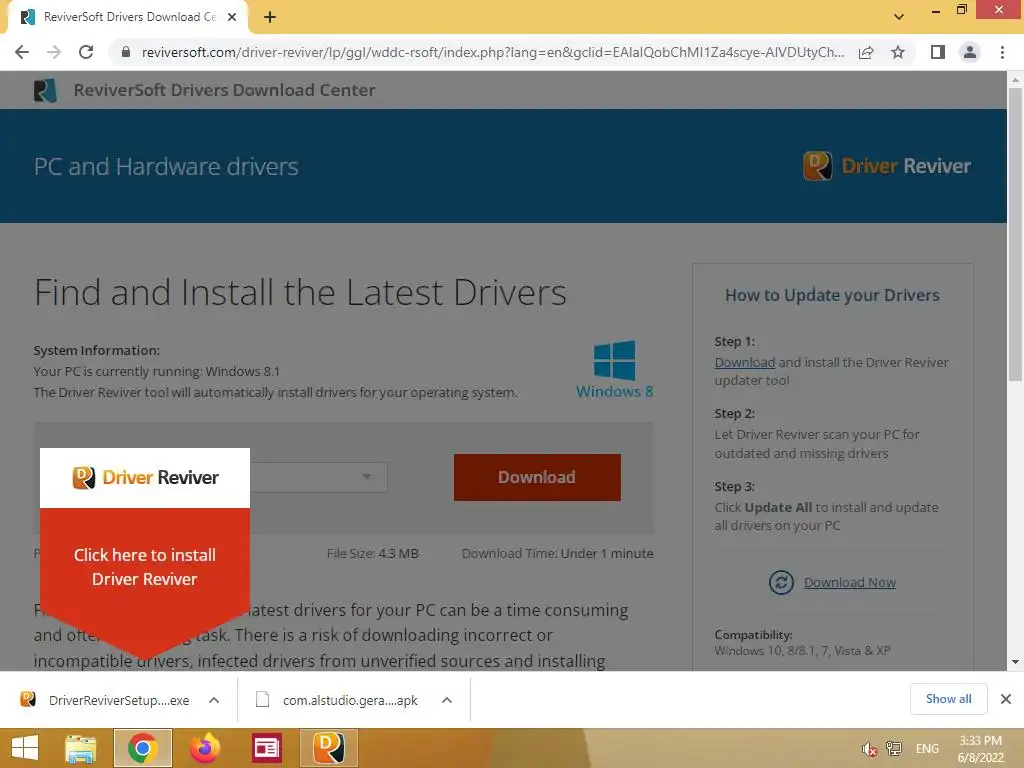Switch to Chrome in the taskbar
Screen dimensions: 1024x768
[142, 748]
